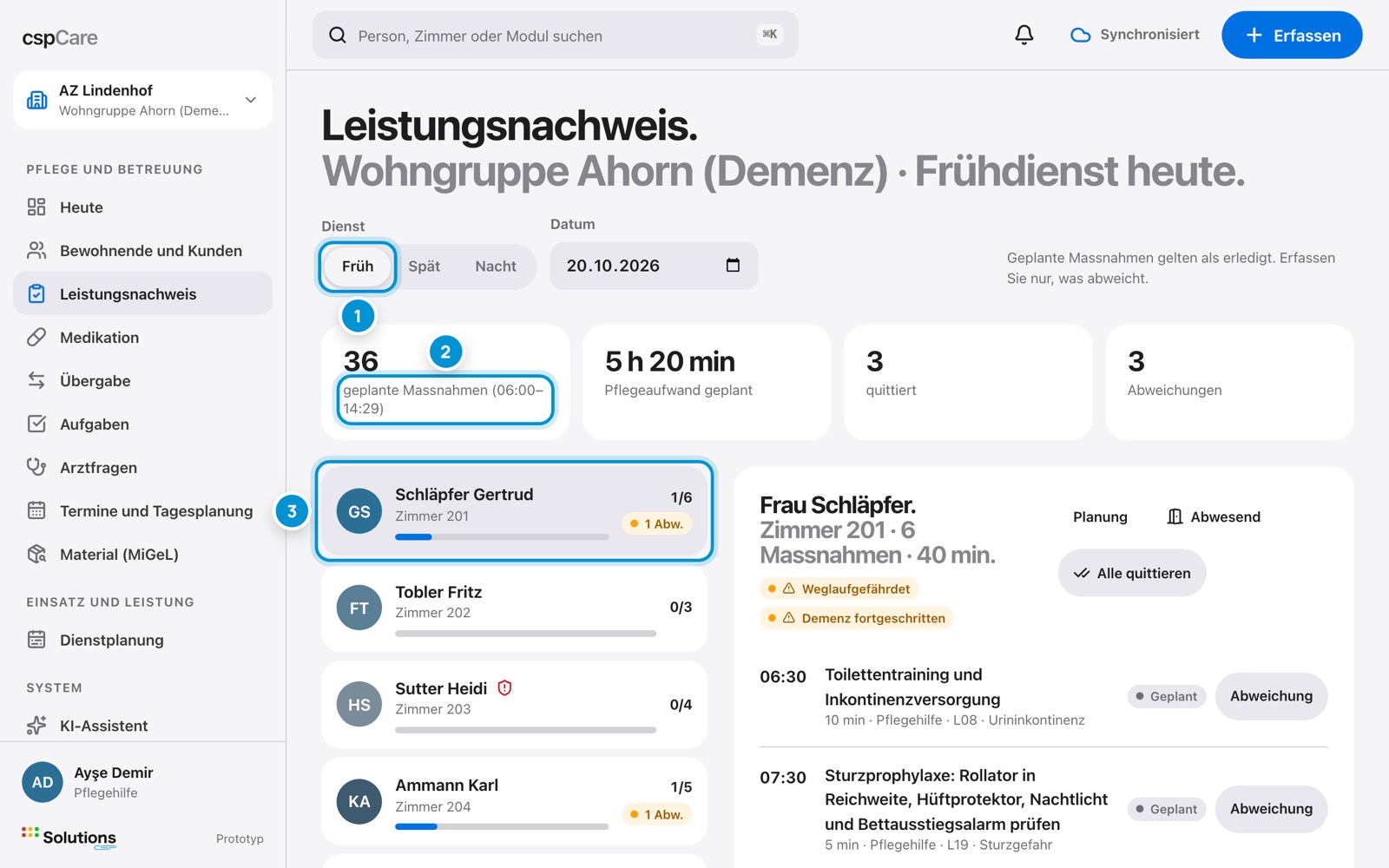
Task: Click Abweichung for the 06:30 Toilettentraining
Action: coord(1271,696)
